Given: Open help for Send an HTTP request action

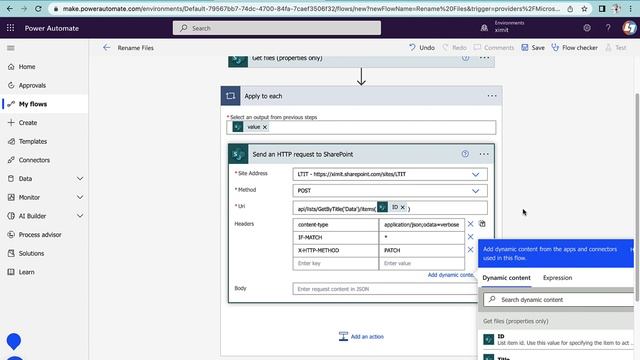Looking at the screenshot, I should tap(465, 154).
